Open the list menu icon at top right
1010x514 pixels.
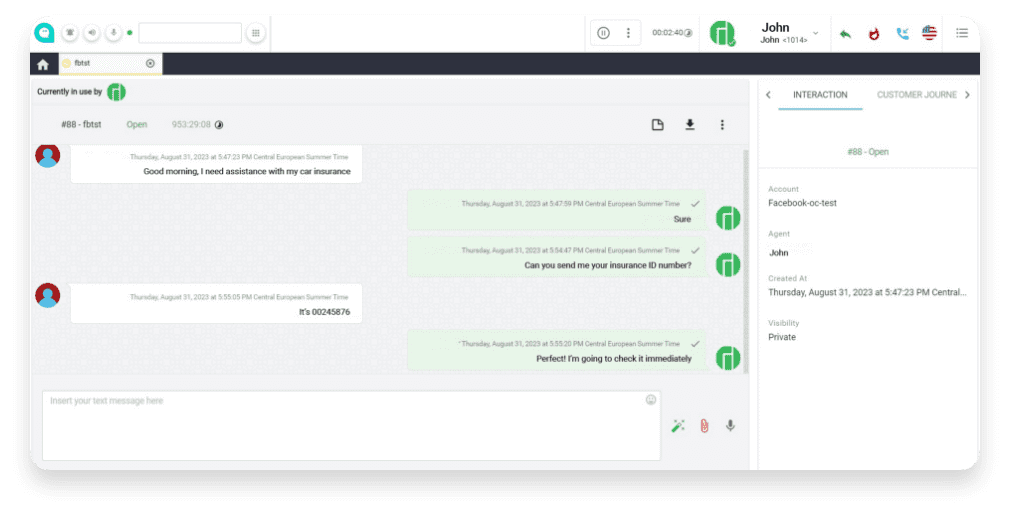pyautogui.click(x=962, y=33)
